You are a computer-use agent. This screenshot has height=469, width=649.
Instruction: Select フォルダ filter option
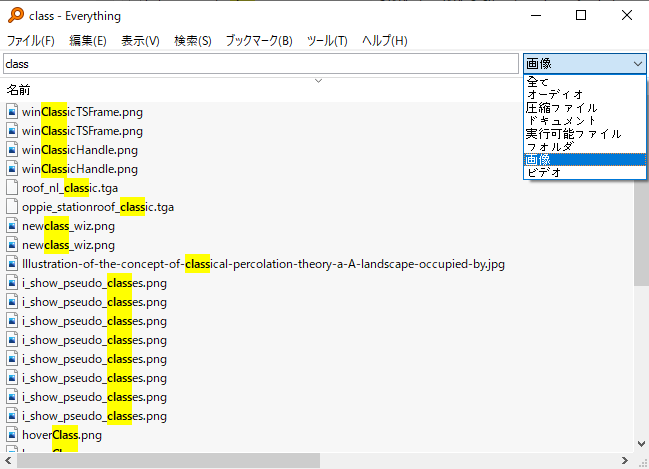(584, 147)
